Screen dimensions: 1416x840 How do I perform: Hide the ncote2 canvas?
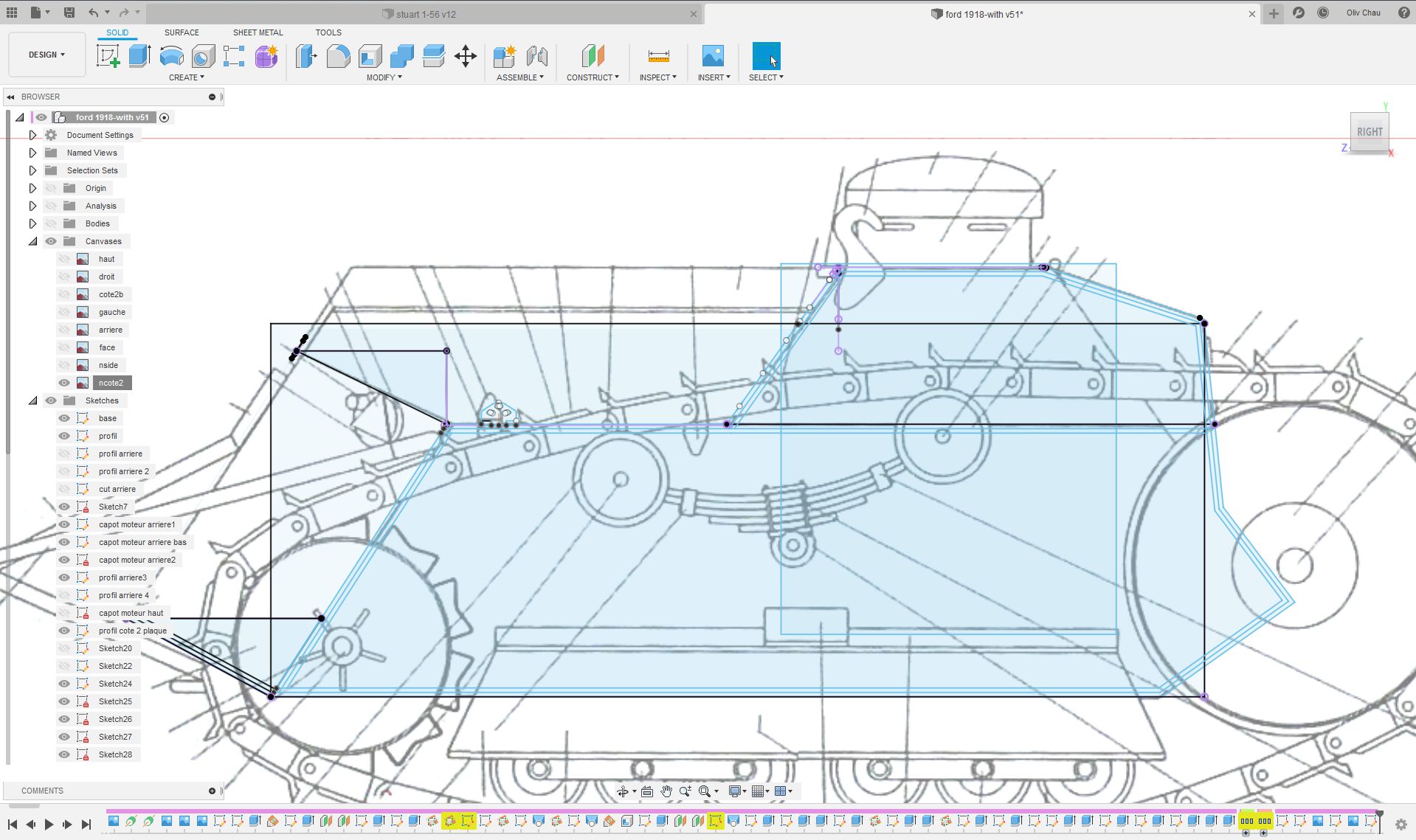64,383
